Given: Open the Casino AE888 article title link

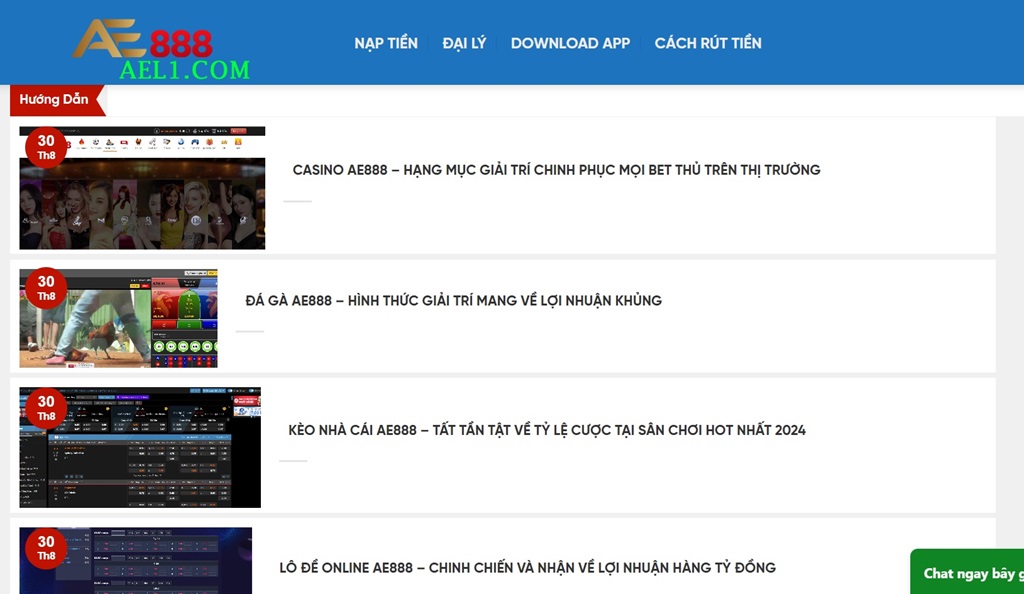Looking at the screenshot, I should [x=556, y=170].
